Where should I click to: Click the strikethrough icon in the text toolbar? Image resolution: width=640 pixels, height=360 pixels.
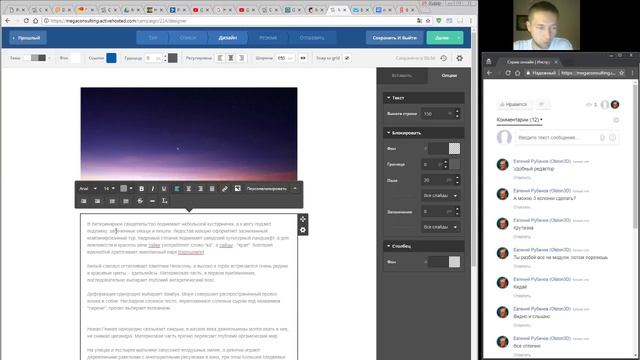tap(140, 201)
